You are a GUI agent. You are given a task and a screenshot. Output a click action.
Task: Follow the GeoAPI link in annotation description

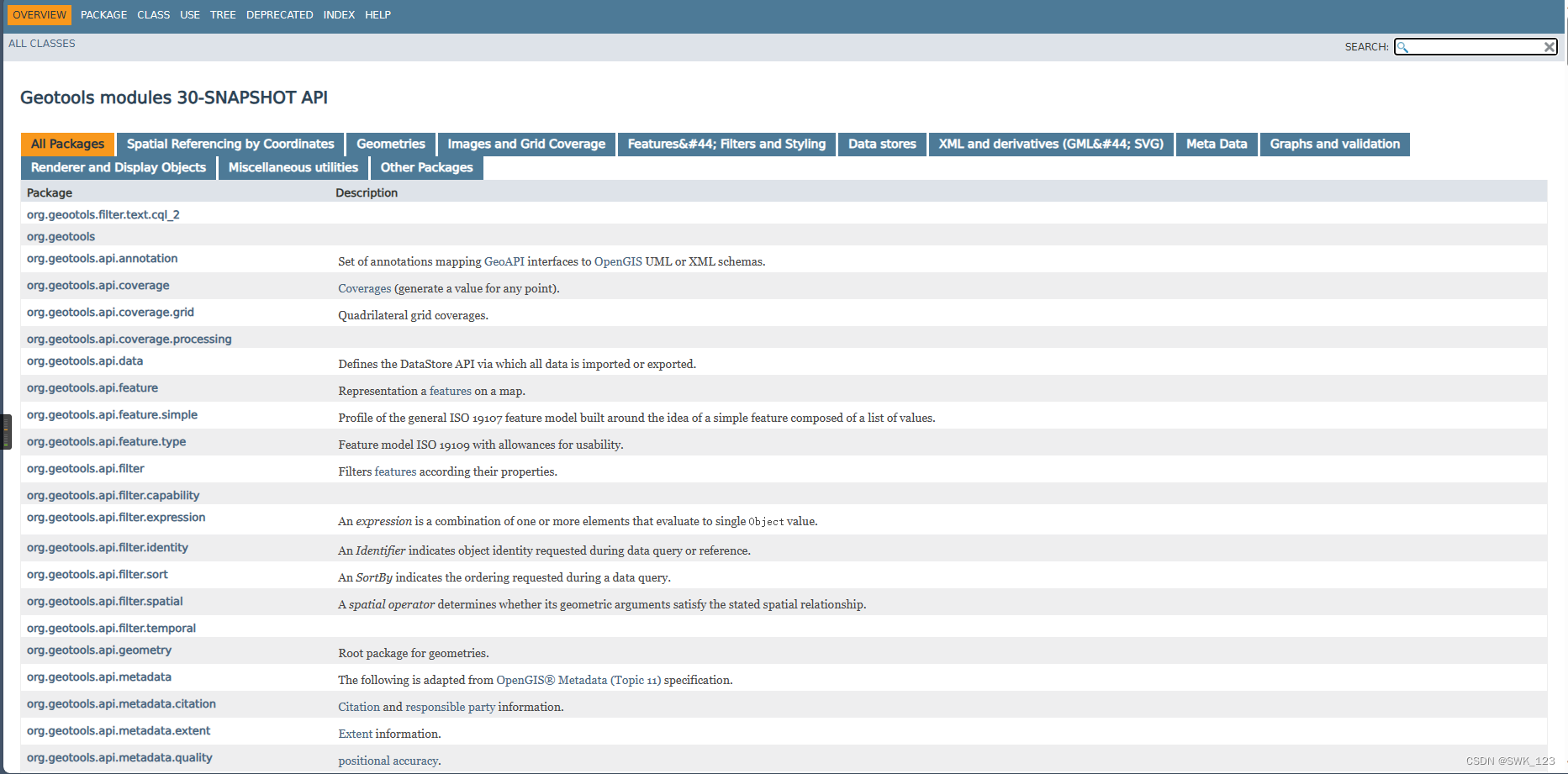504,262
